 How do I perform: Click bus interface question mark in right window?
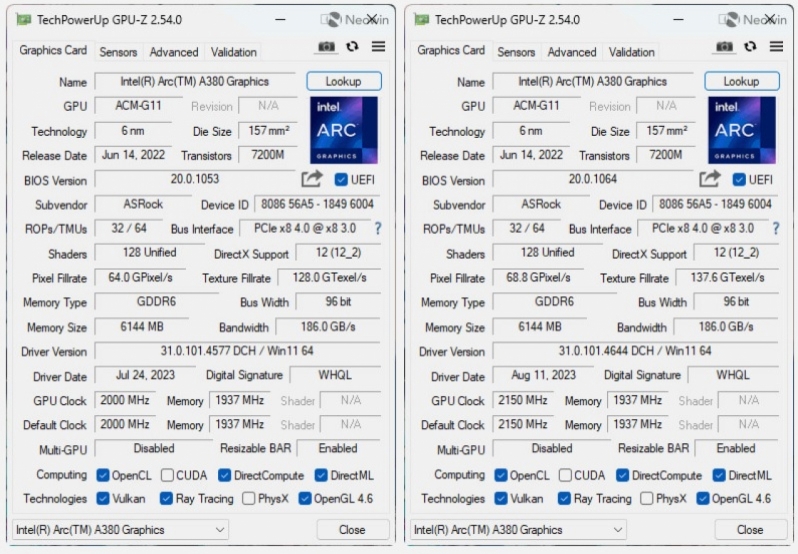(776, 228)
